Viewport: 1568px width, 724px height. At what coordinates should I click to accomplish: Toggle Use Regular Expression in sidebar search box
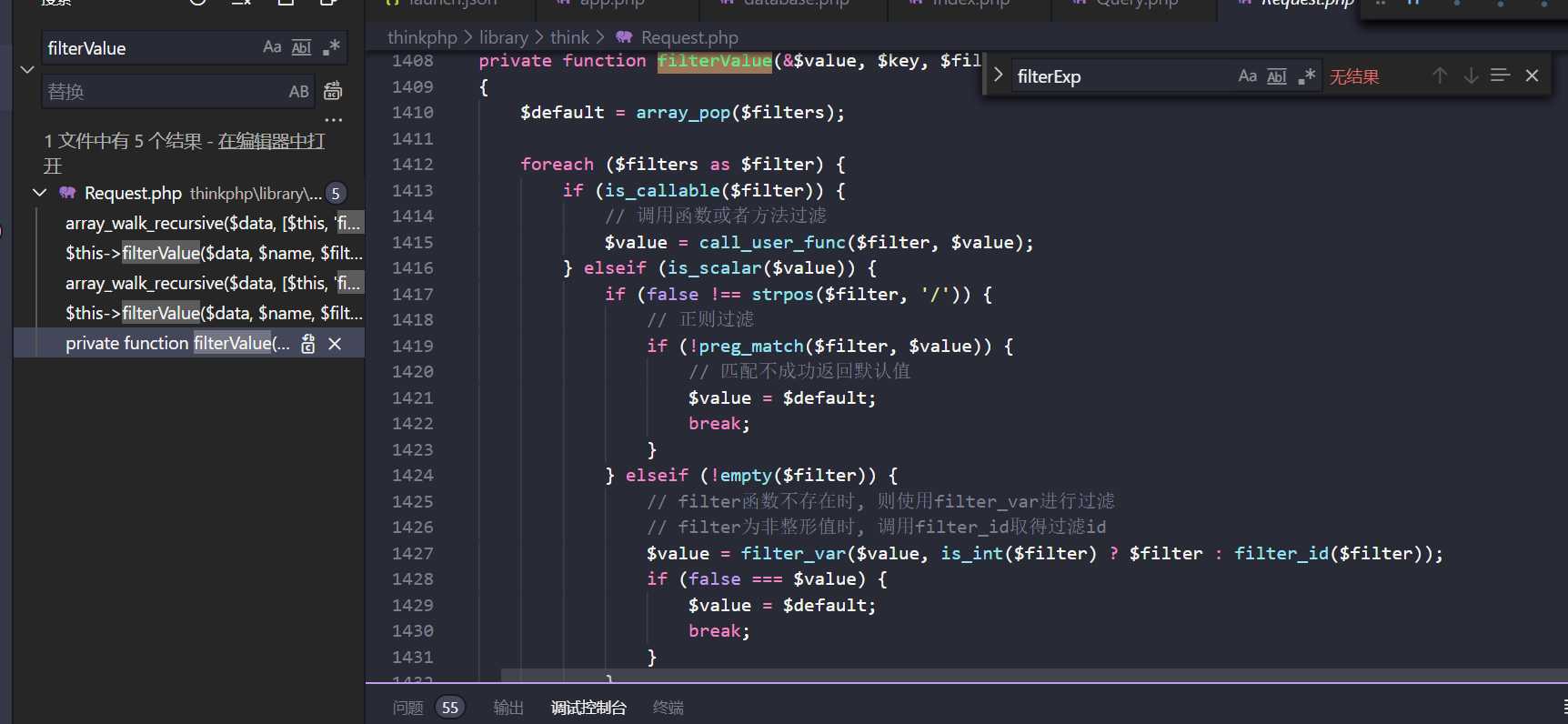[x=331, y=47]
